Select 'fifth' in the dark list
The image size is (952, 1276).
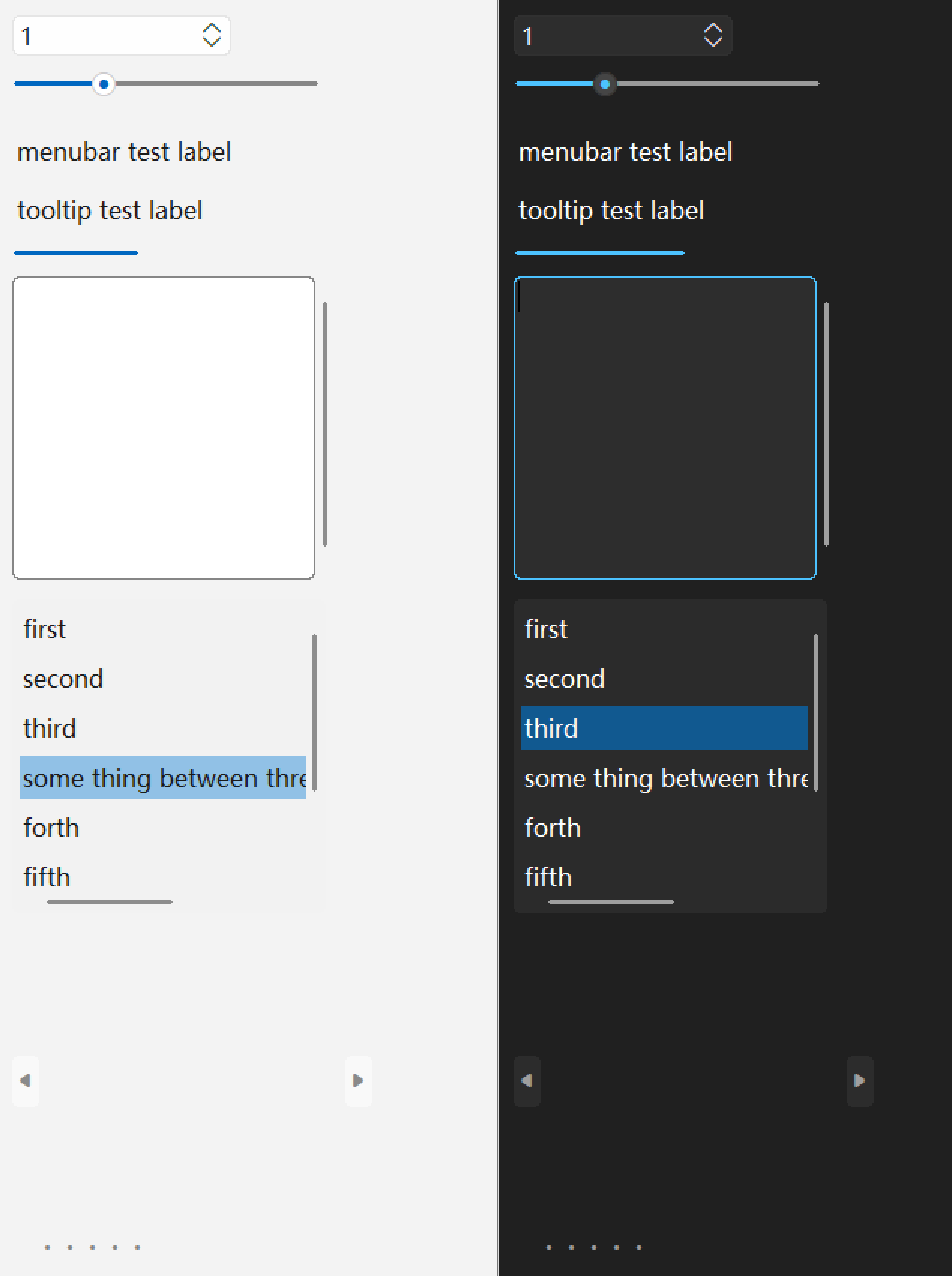coord(548,877)
